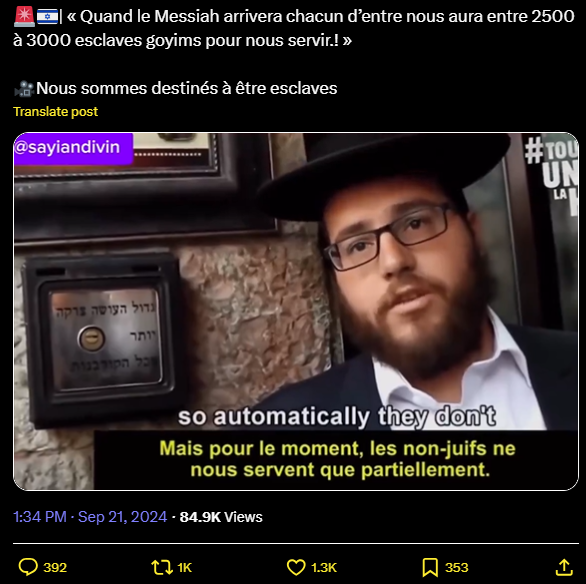
Task: Click the 1.3K likes count
Action: tap(324, 568)
